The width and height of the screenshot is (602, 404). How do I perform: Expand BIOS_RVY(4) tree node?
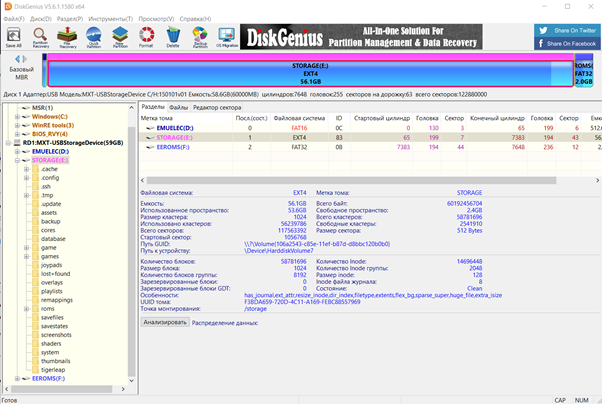pyautogui.click(x=17, y=134)
